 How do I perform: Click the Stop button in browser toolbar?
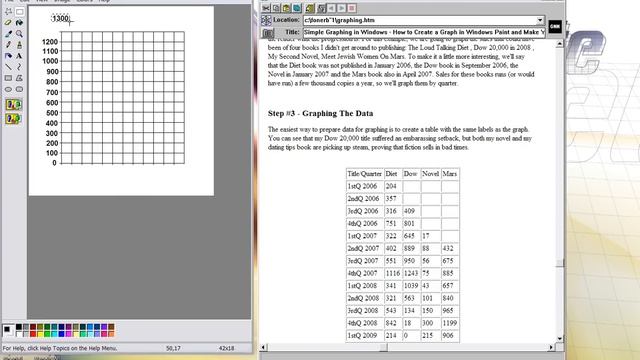coord(352,8)
